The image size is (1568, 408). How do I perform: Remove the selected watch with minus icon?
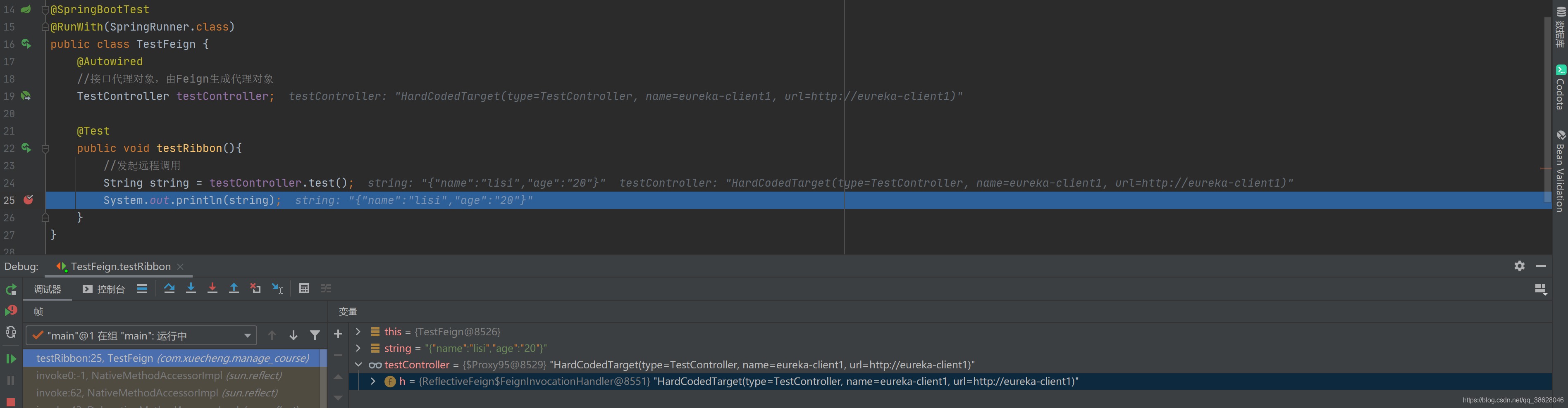(339, 355)
